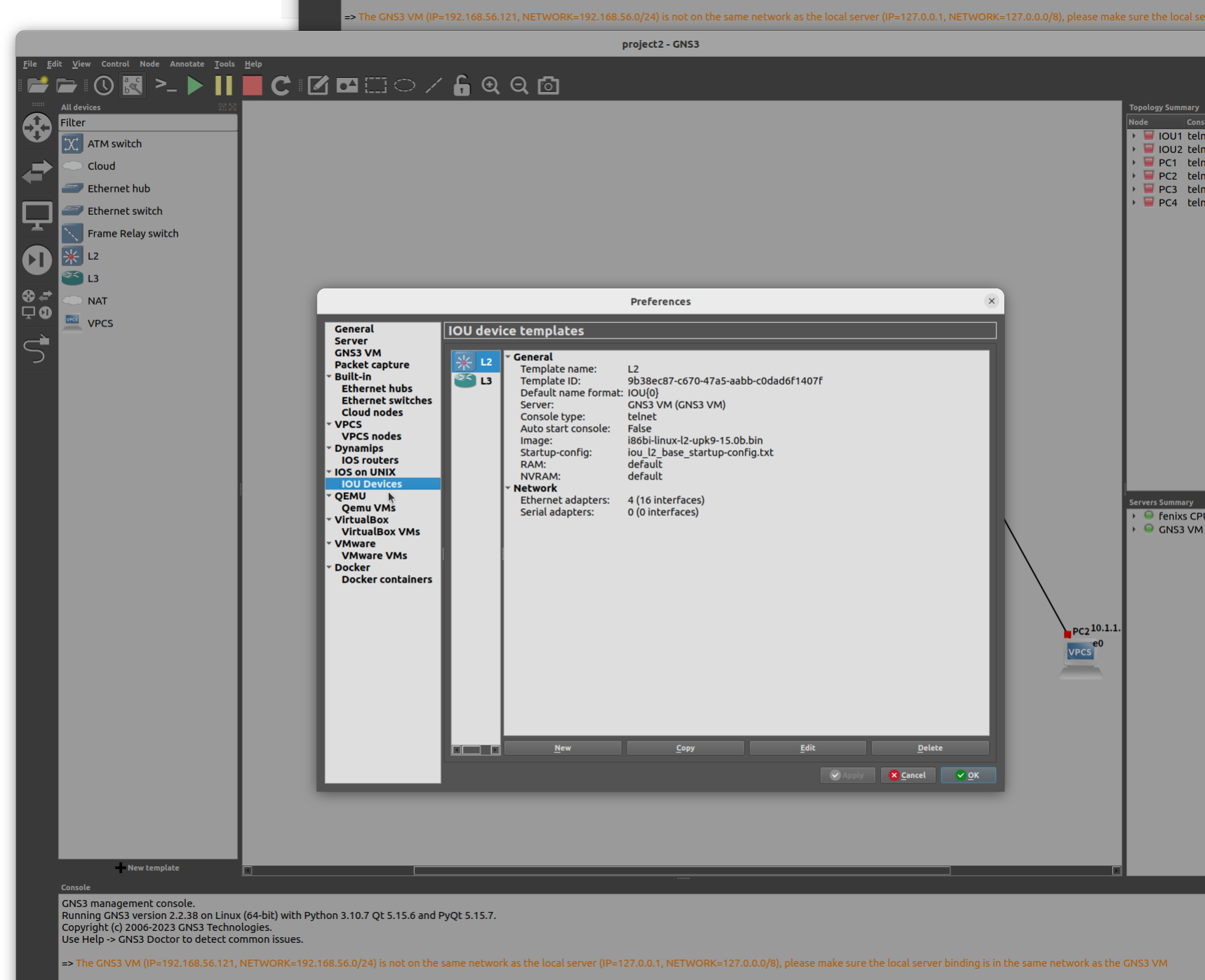Click Copy template button

coord(685,748)
